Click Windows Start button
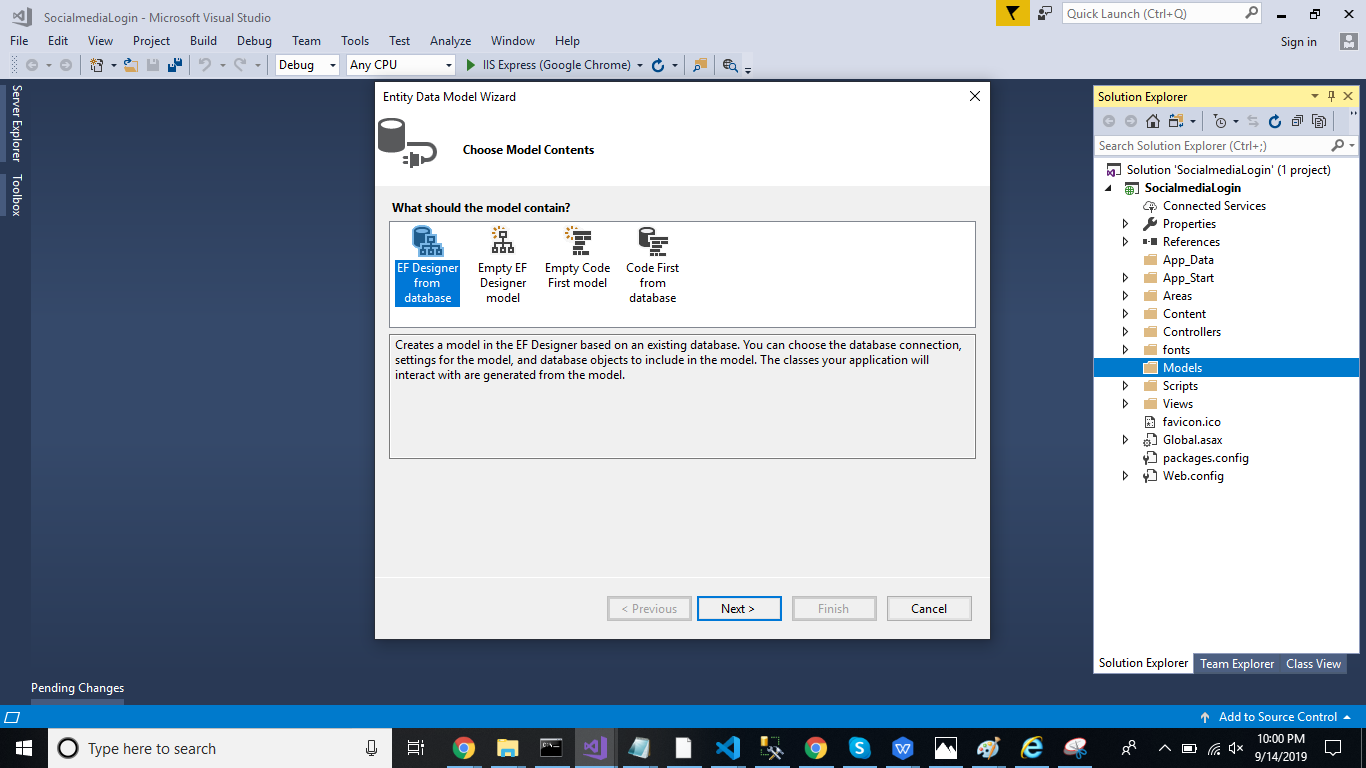The width and height of the screenshot is (1366, 768). click(x=24, y=748)
